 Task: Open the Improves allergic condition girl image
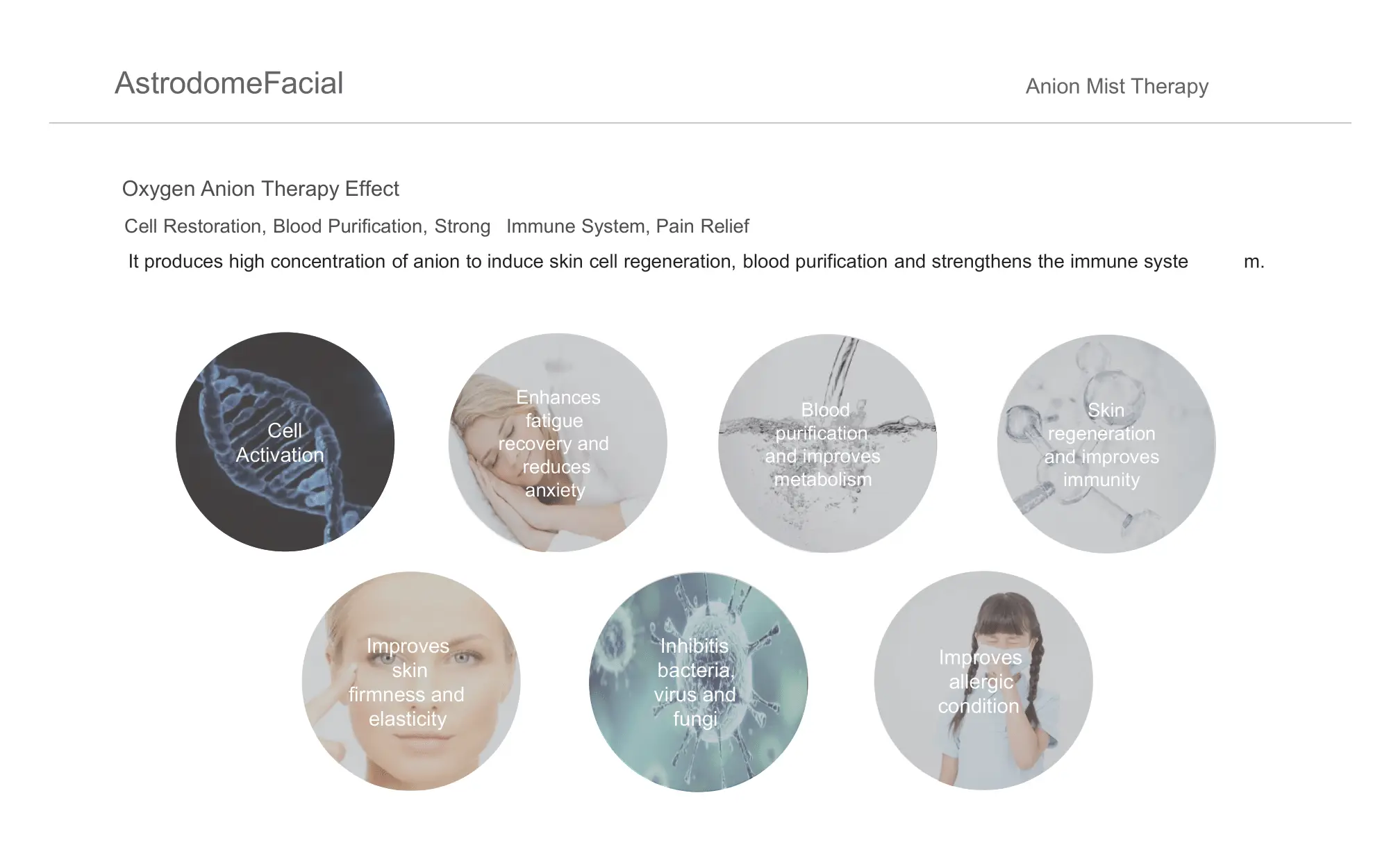click(983, 681)
